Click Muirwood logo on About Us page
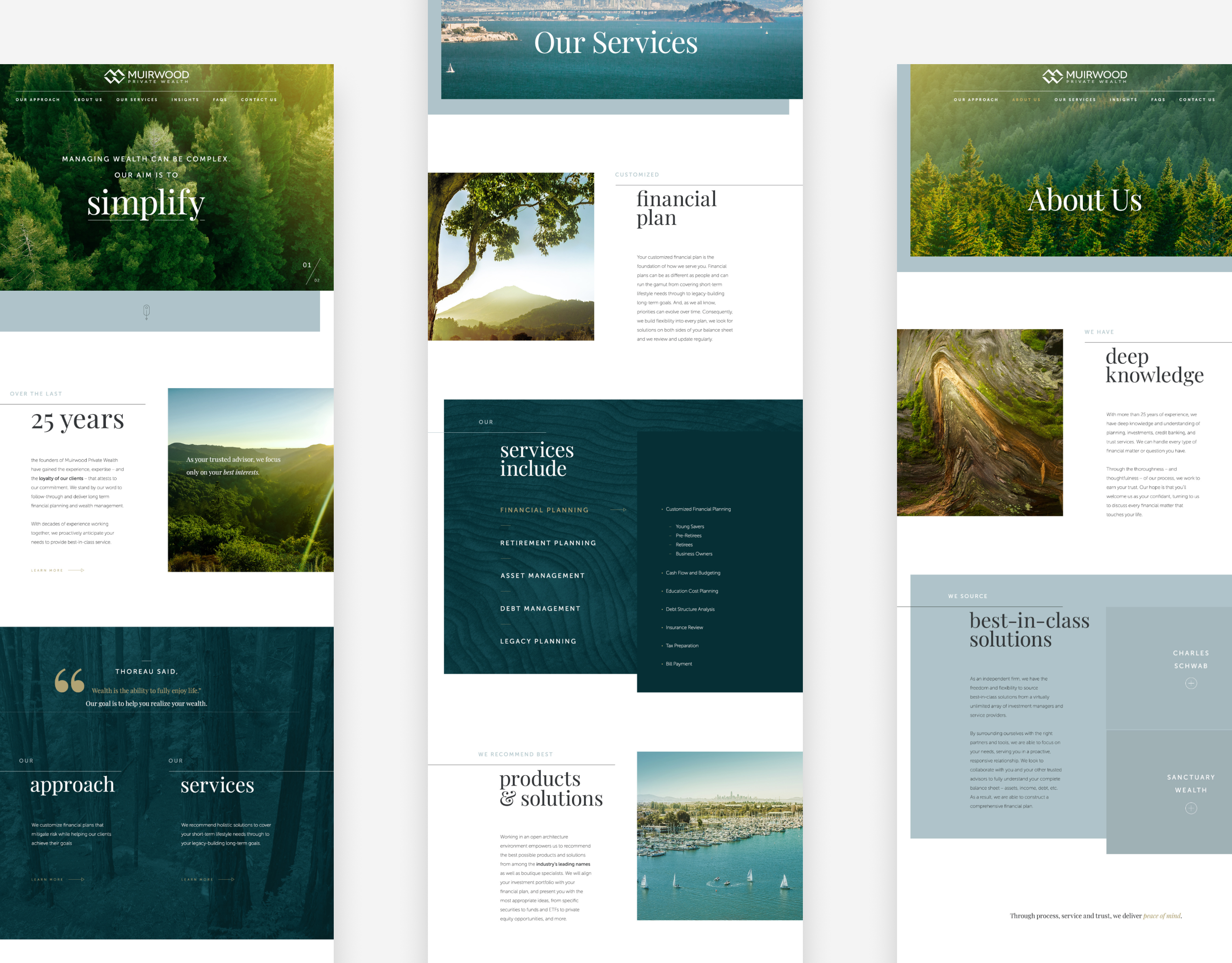Image resolution: width=1232 pixels, height=963 pixels. pyautogui.click(x=1084, y=76)
